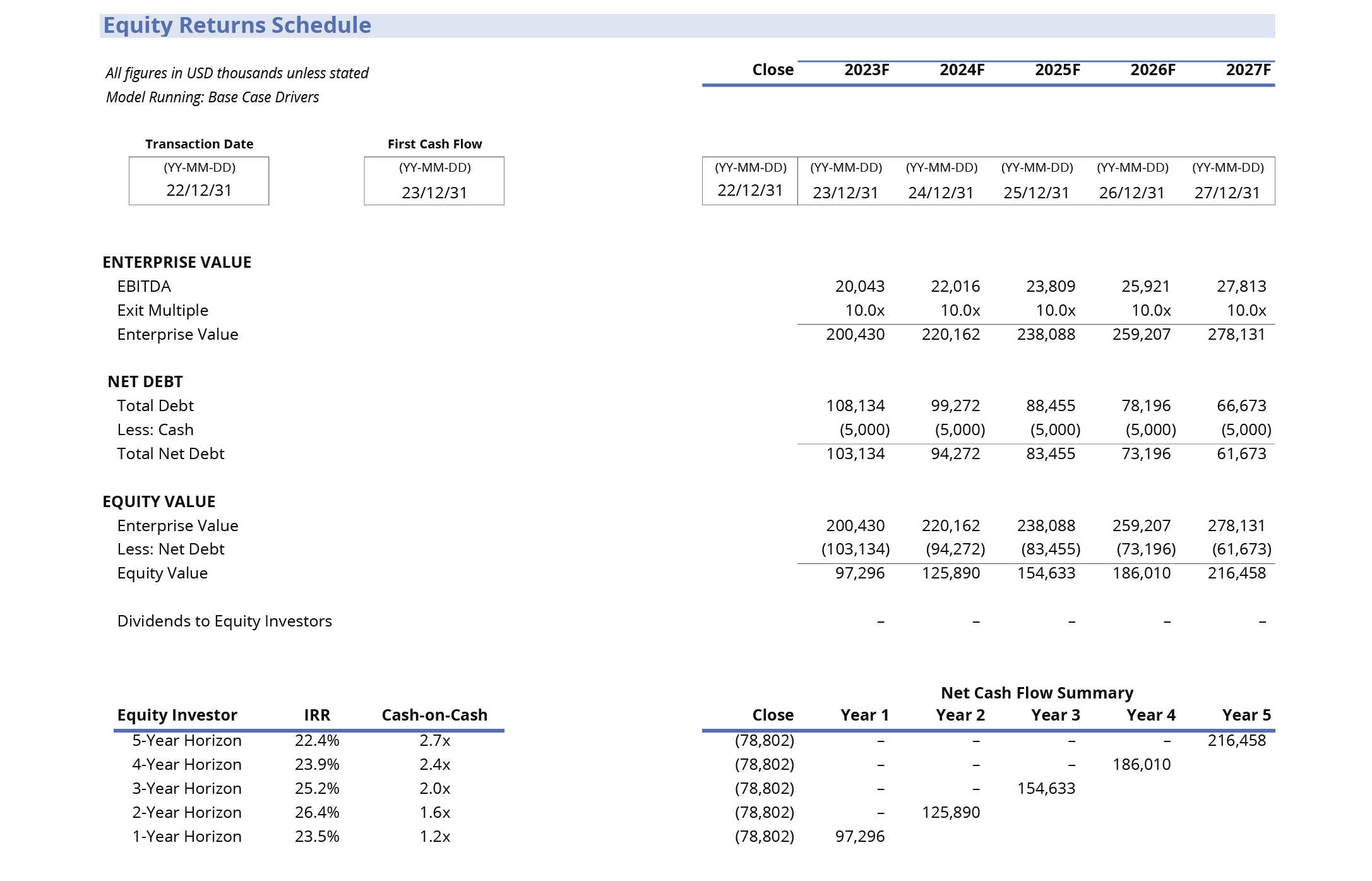This screenshot has width=1372, height=881.
Task: Click 2023F Total Debt cell 108,134
Action: 855,405
